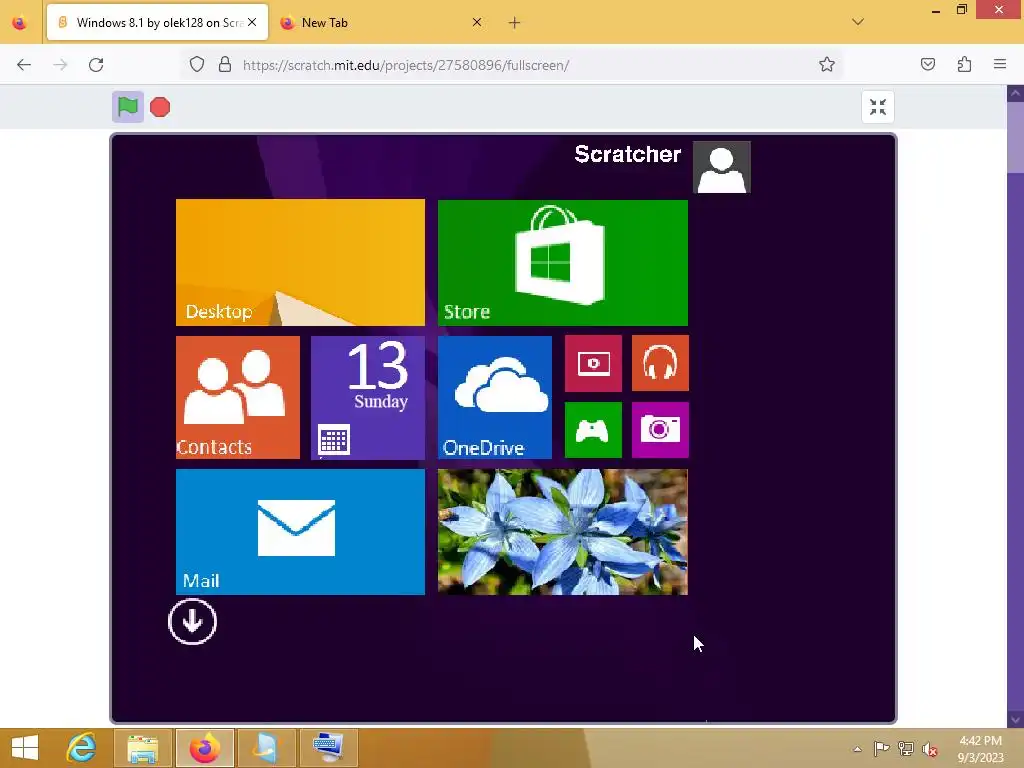Viewport: 1024px width, 768px height.
Task: Open the blue Mail tile
Action: coord(300,532)
